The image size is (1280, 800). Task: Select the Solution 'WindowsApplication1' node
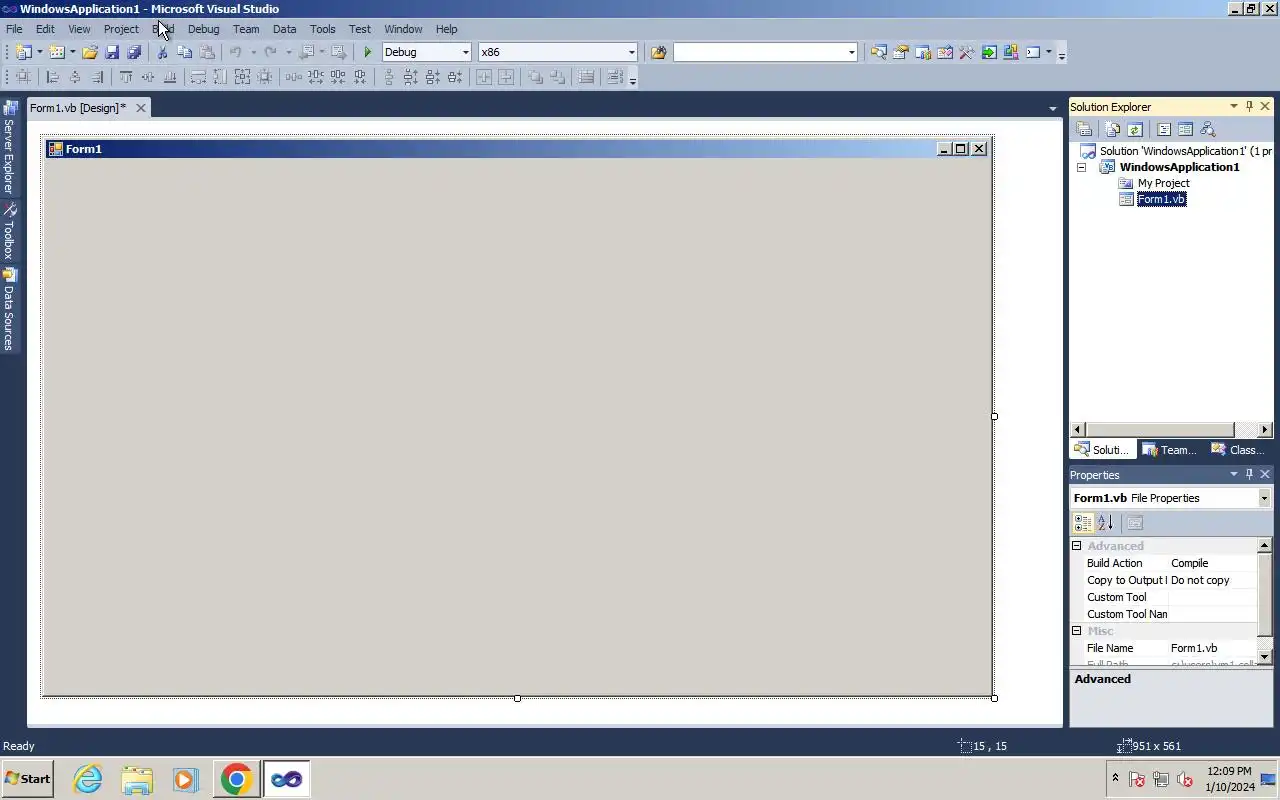tap(1185, 151)
